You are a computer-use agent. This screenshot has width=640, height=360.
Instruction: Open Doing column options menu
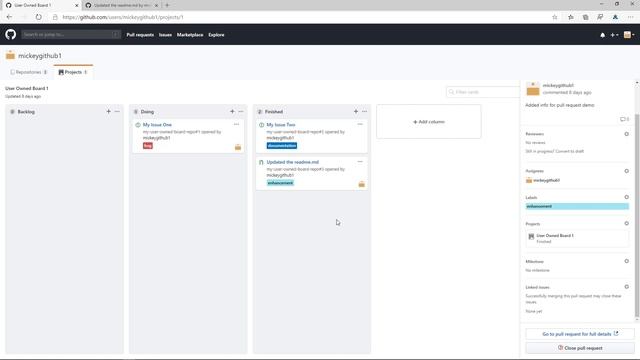point(241,111)
